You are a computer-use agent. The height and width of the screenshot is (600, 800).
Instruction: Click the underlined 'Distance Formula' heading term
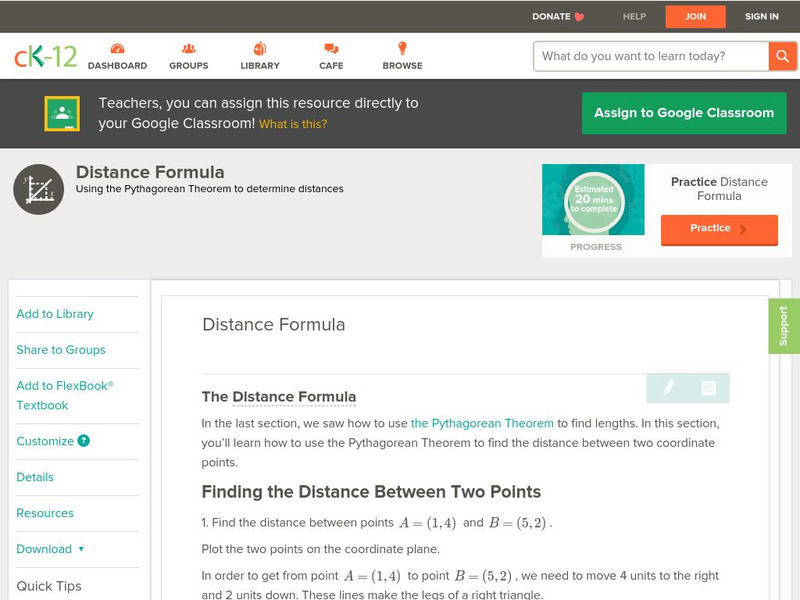pos(294,397)
